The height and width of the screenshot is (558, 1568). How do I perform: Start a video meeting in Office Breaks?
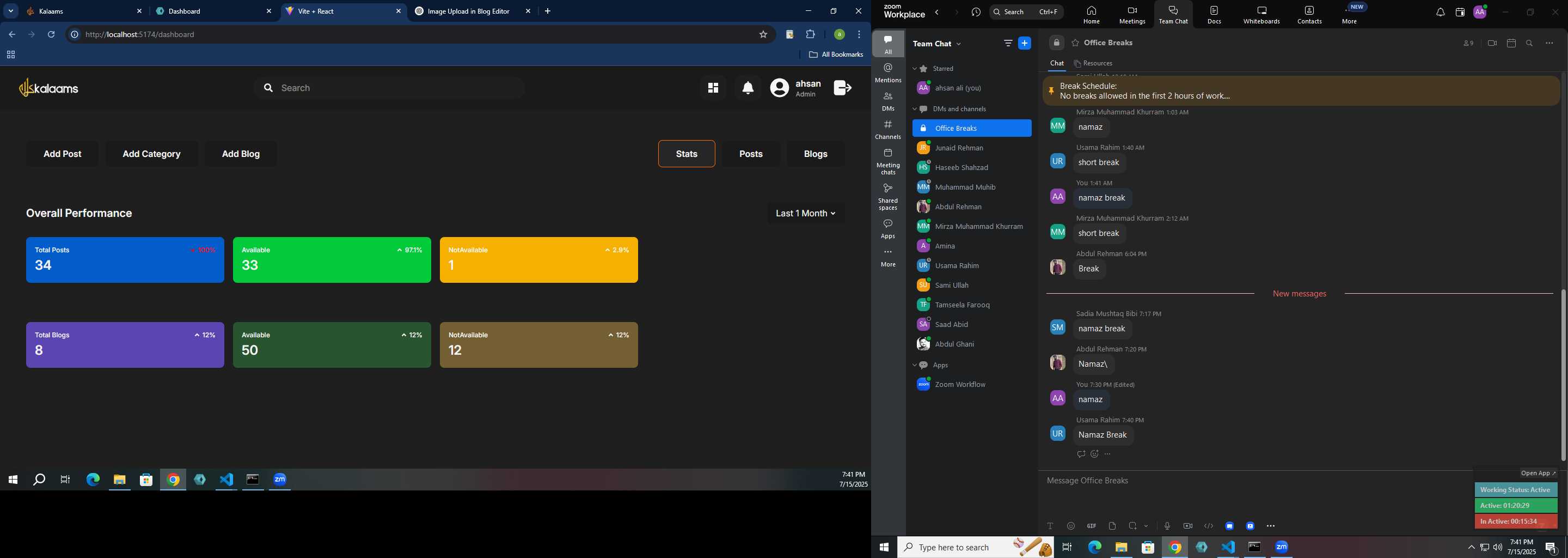pyautogui.click(x=1492, y=43)
